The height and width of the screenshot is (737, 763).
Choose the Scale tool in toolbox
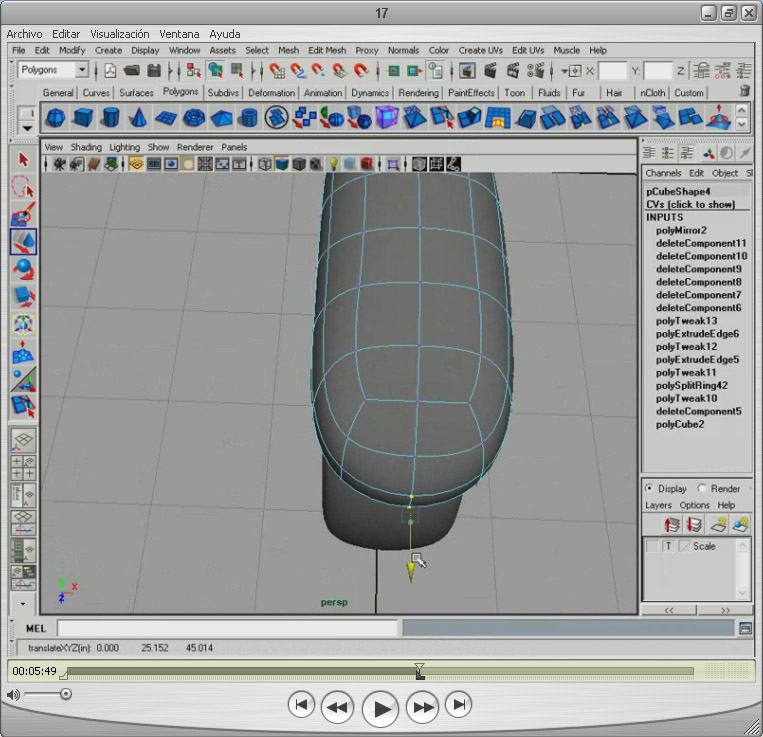(23, 296)
